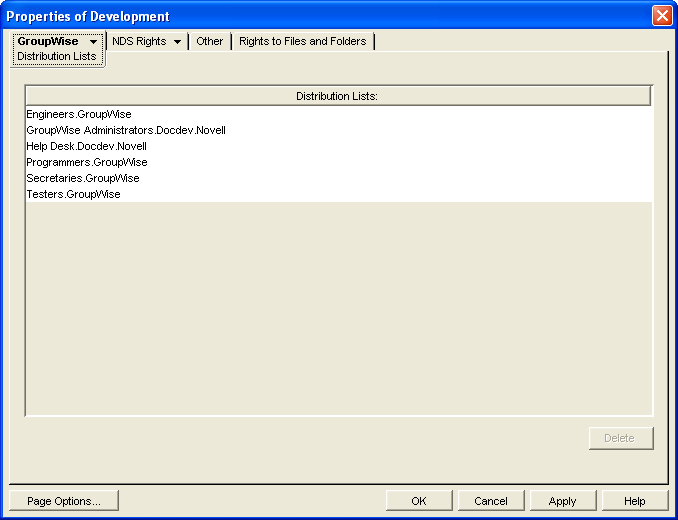Confirm with the OK button

tap(419, 501)
